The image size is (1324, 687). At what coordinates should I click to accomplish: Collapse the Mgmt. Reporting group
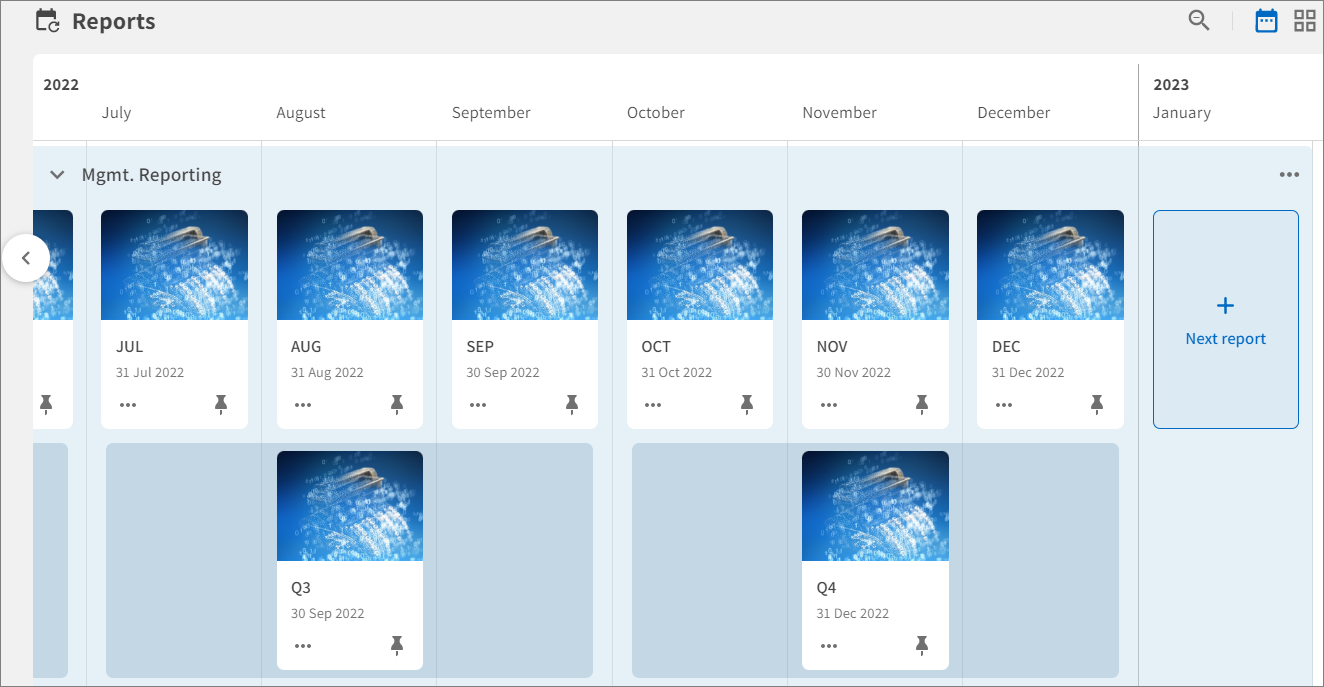pyautogui.click(x=57, y=175)
